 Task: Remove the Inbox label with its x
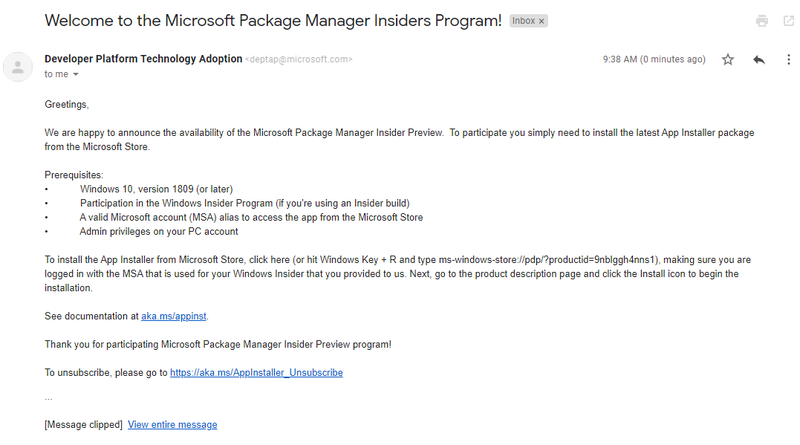[x=541, y=21]
